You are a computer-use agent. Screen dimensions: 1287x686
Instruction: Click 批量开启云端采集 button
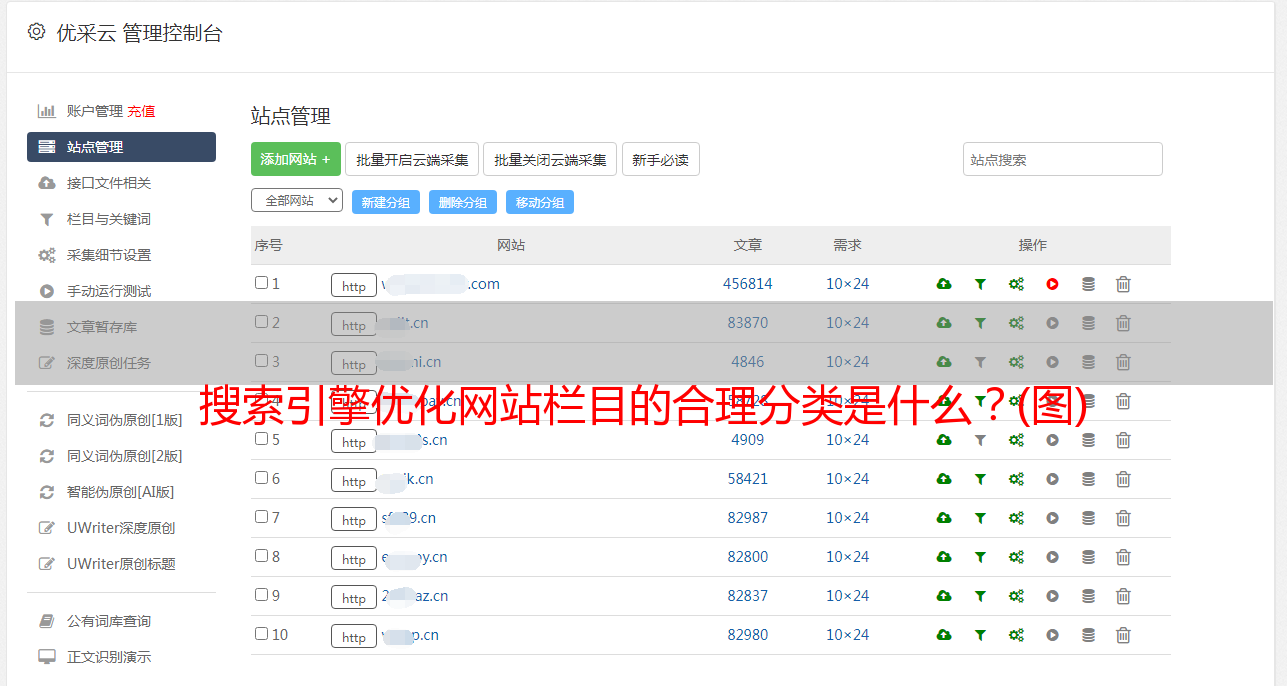[412, 159]
